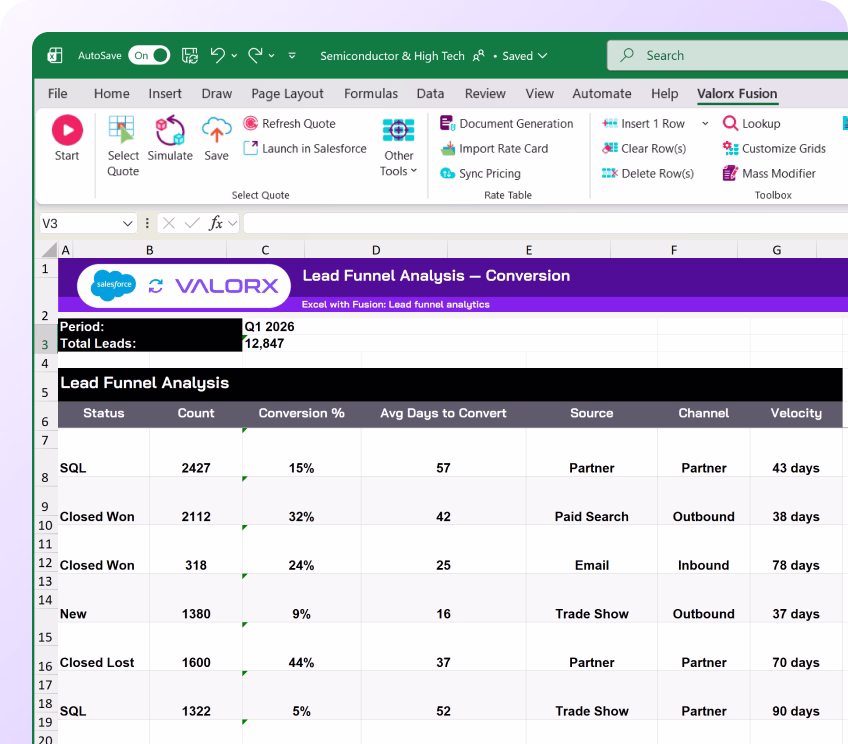The height and width of the screenshot is (744, 848).
Task: Click the Insert 1 Row icon
Action: coord(610,123)
